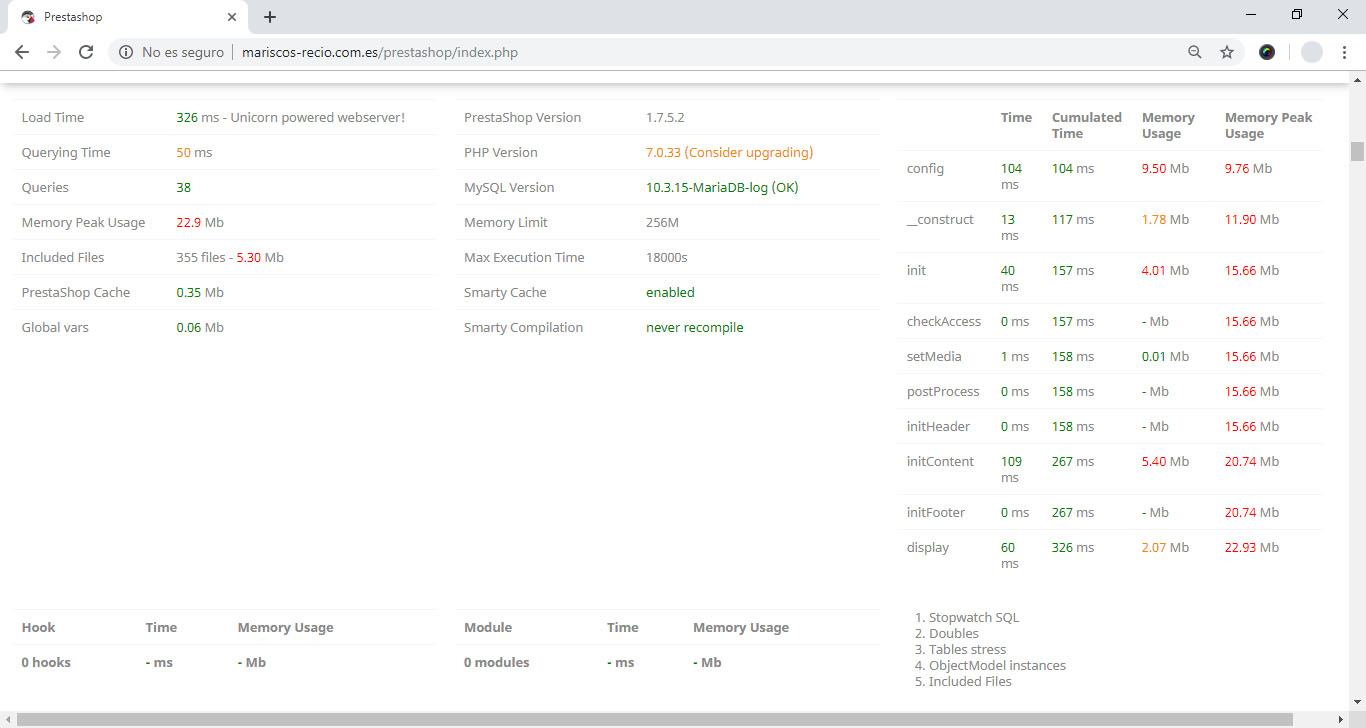This screenshot has height=728, width=1366.
Task: Select the display row label
Action: 928,548
